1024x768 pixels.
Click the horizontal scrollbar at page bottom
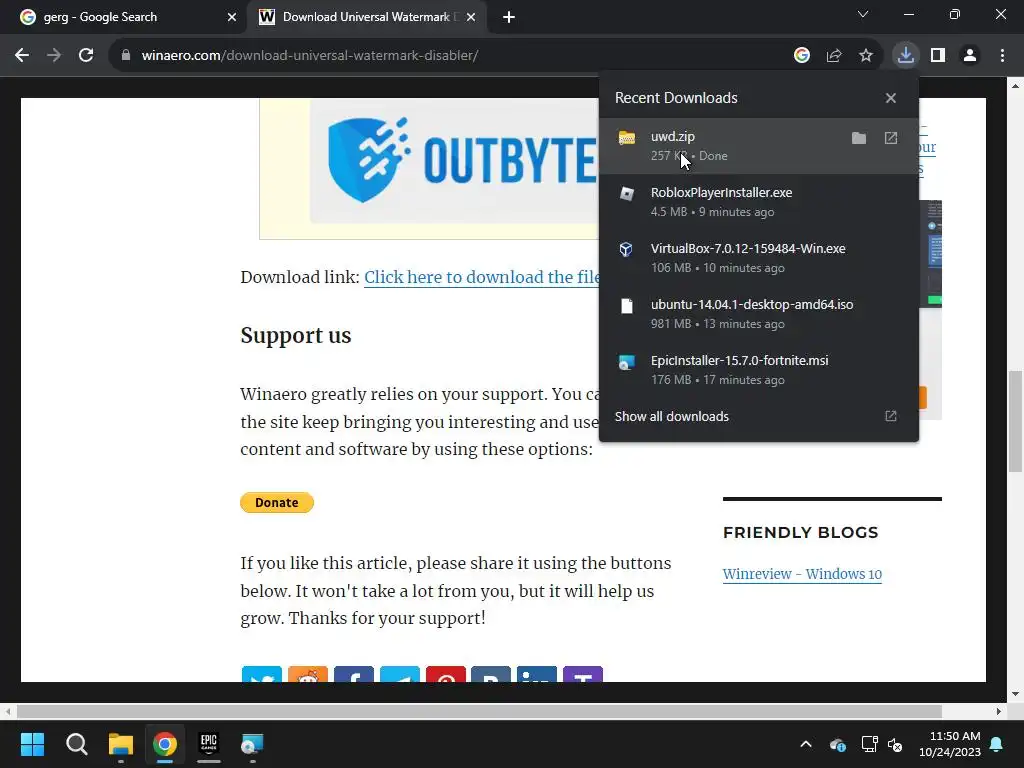click(x=479, y=711)
